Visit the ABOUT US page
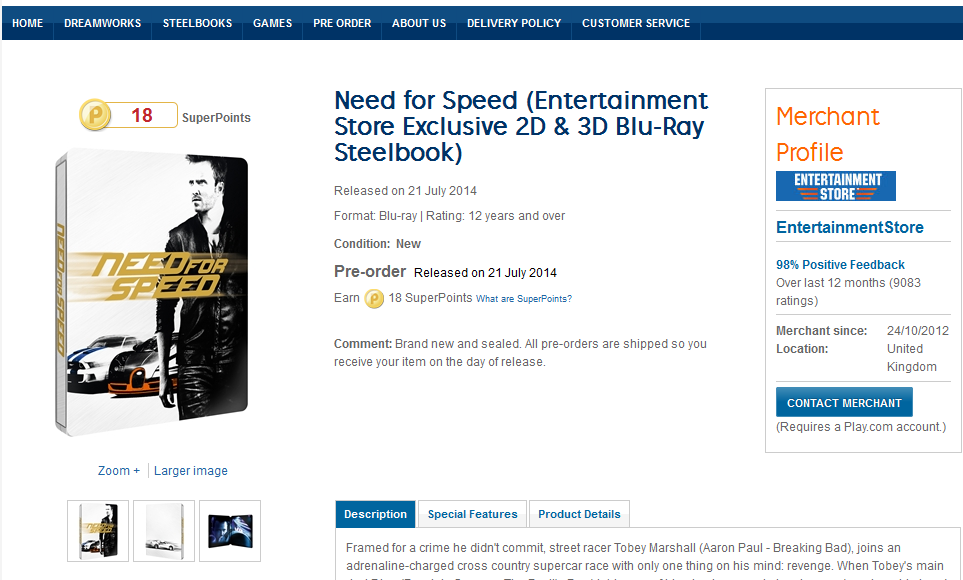This screenshot has height=580, width=963. 419,23
